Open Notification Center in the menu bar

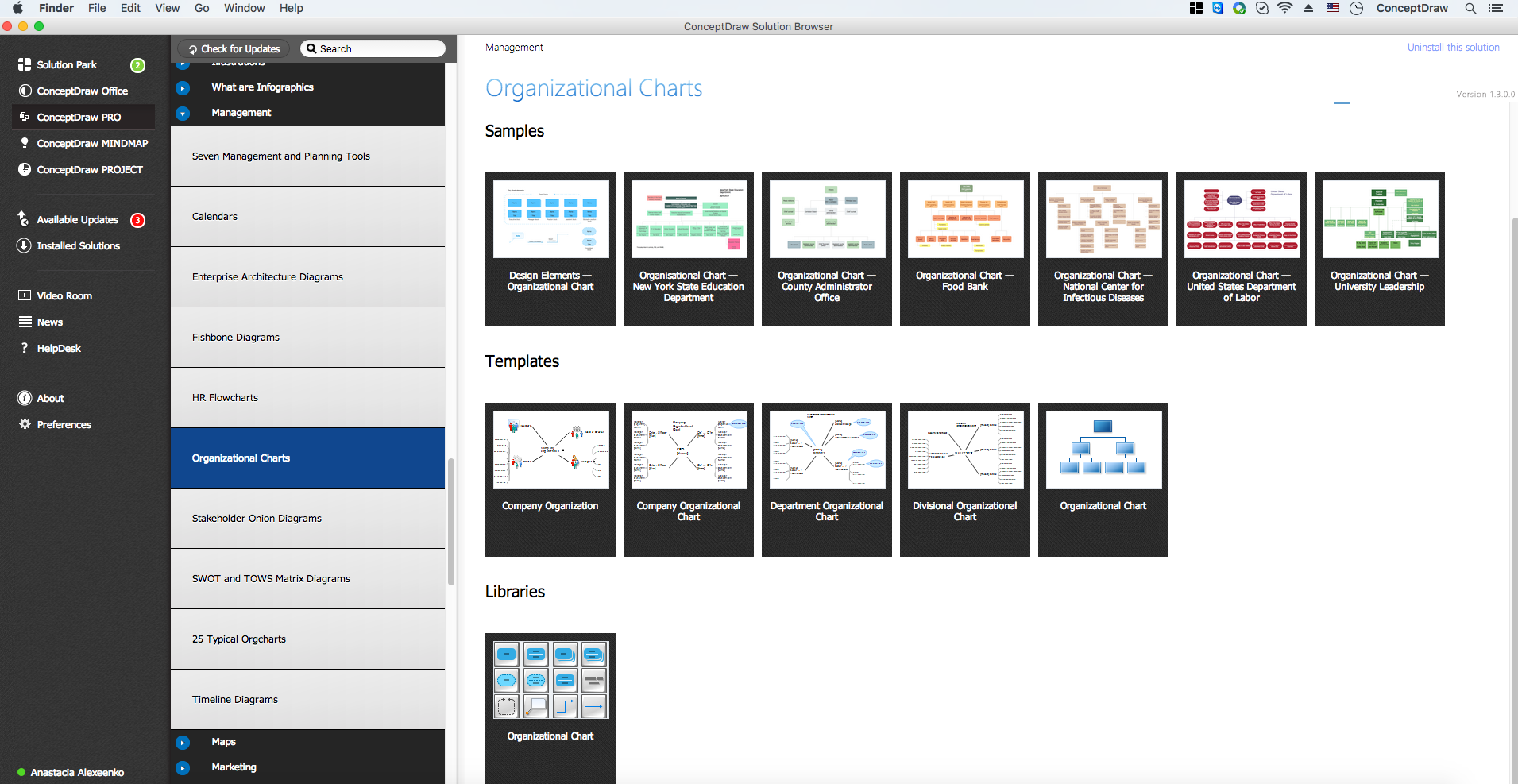1496,8
